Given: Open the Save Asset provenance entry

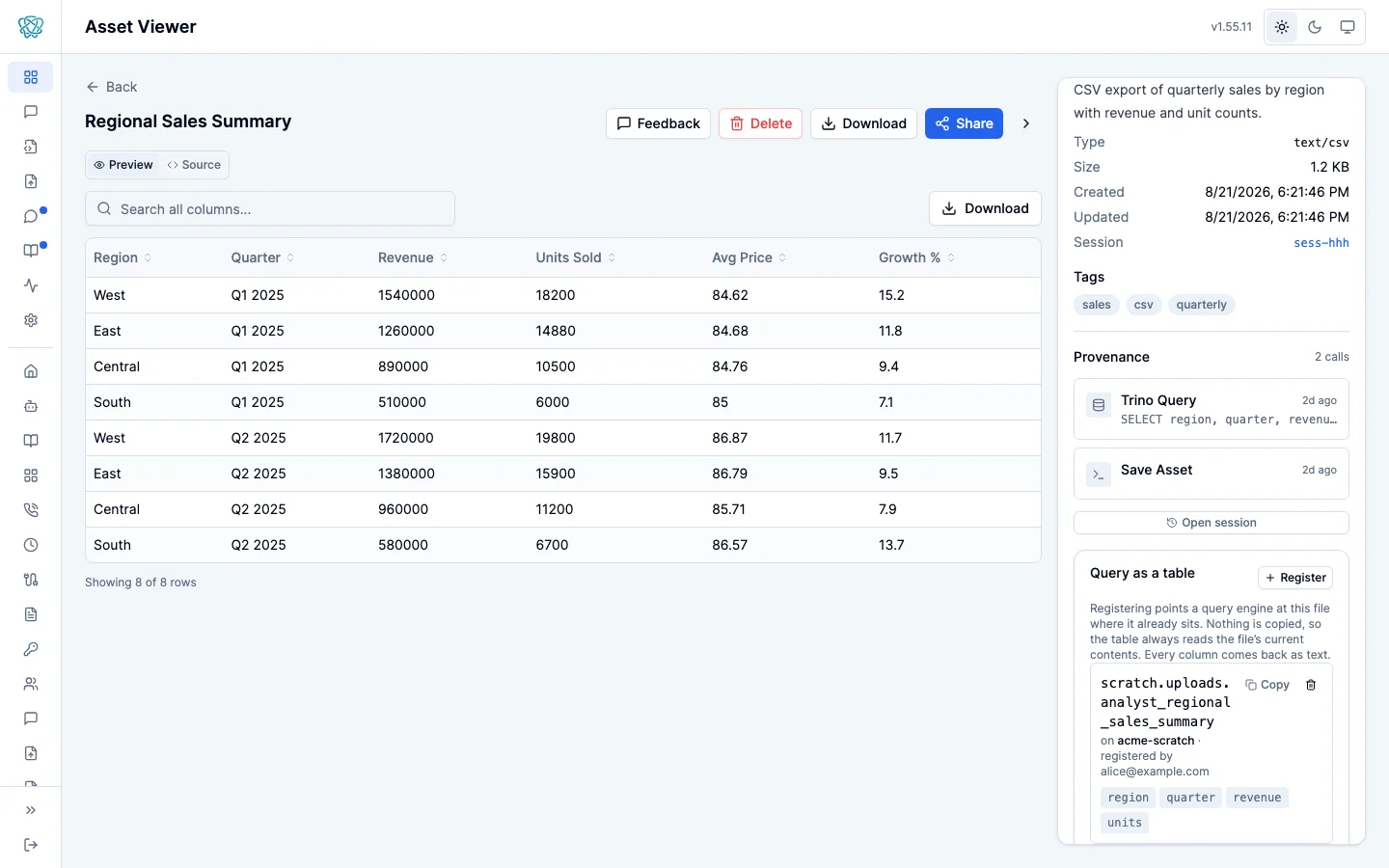Looking at the screenshot, I should [1212, 473].
